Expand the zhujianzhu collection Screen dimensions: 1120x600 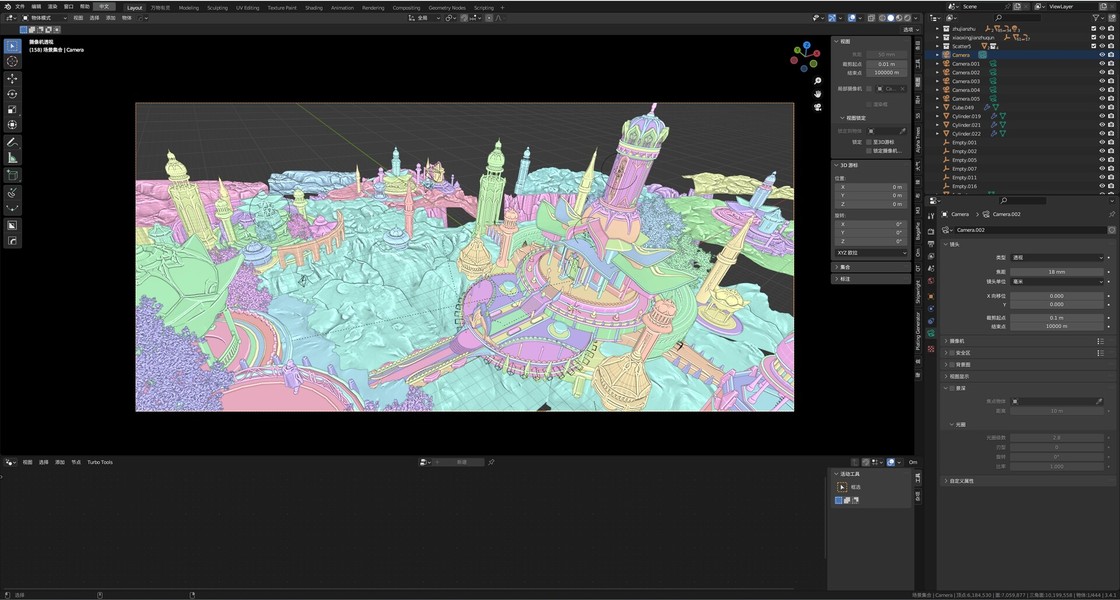[938, 29]
